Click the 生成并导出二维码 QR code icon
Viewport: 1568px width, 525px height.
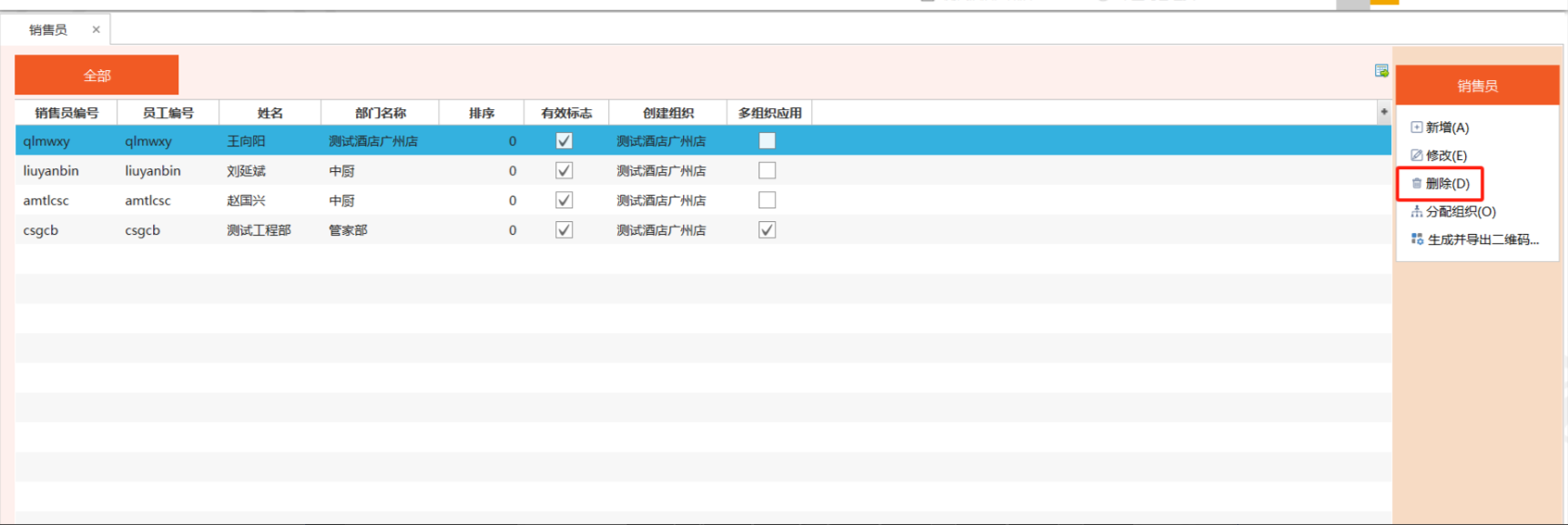click(x=1417, y=239)
